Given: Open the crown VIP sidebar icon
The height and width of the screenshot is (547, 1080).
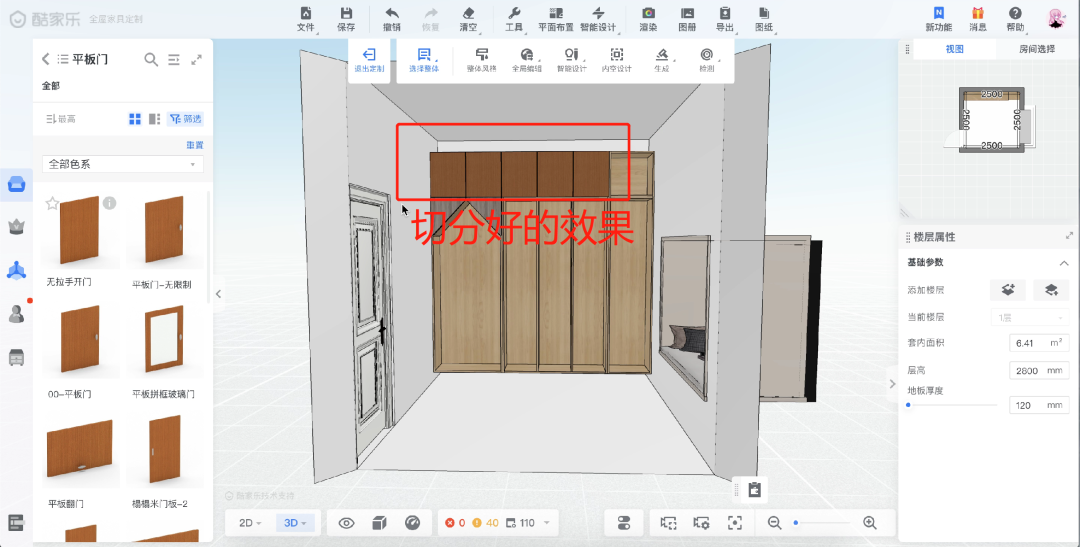Looking at the screenshot, I should coord(17,227).
